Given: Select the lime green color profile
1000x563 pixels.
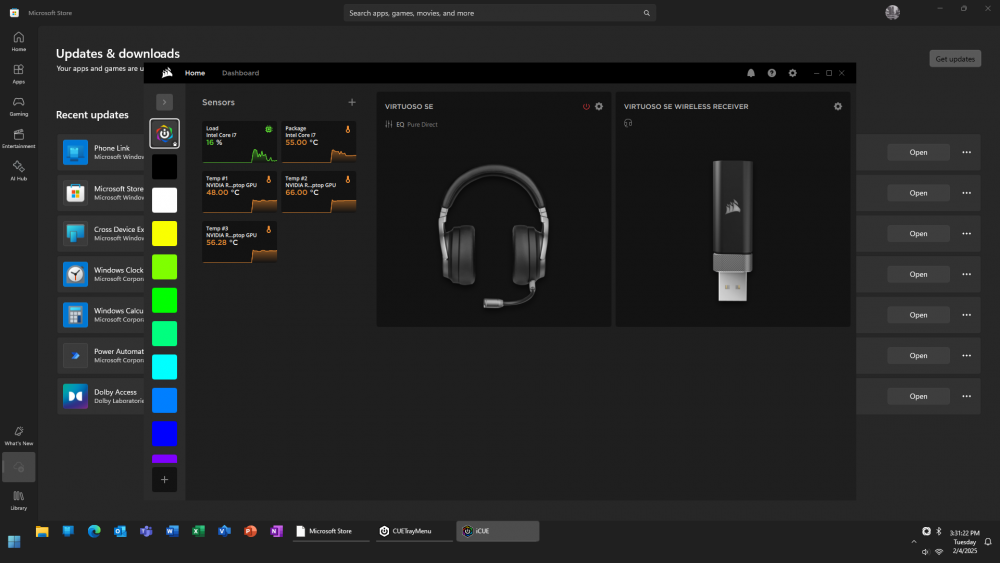Looking at the screenshot, I should tap(165, 267).
